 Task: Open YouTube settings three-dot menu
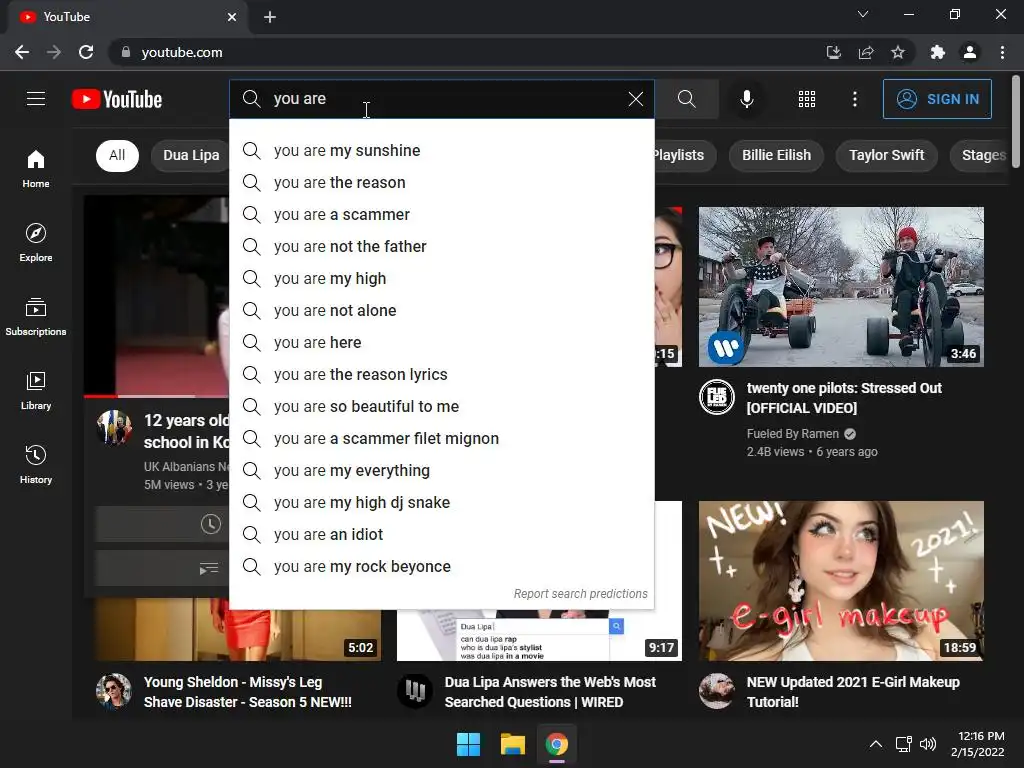click(854, 99)
